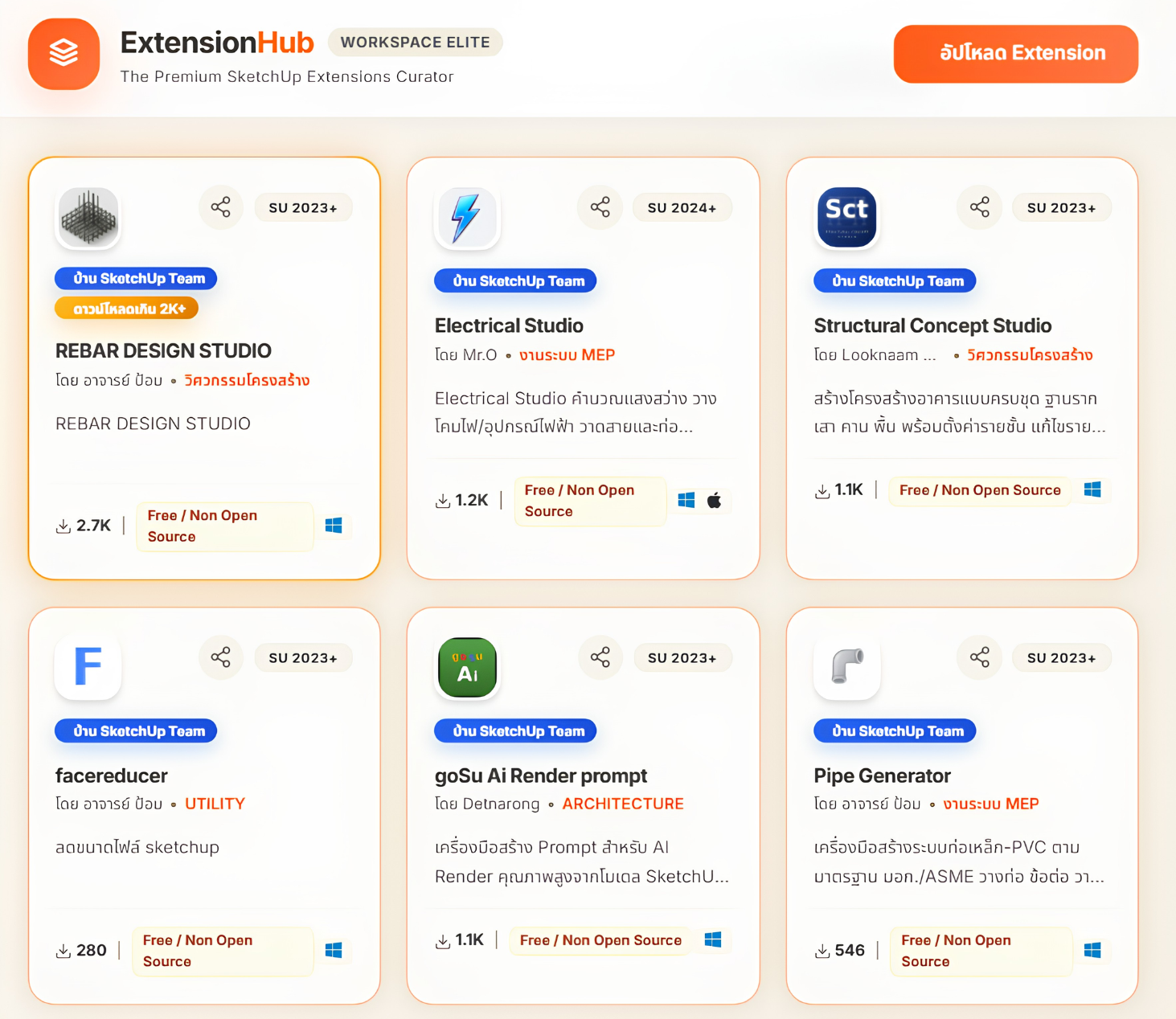Screen dimensions: 1176x1019
Task: Share the Structural Concept Studio extension
Action: 979,207
